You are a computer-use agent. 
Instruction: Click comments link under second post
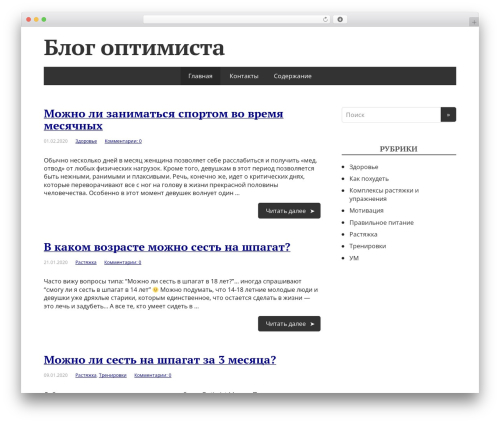[123, 262]
